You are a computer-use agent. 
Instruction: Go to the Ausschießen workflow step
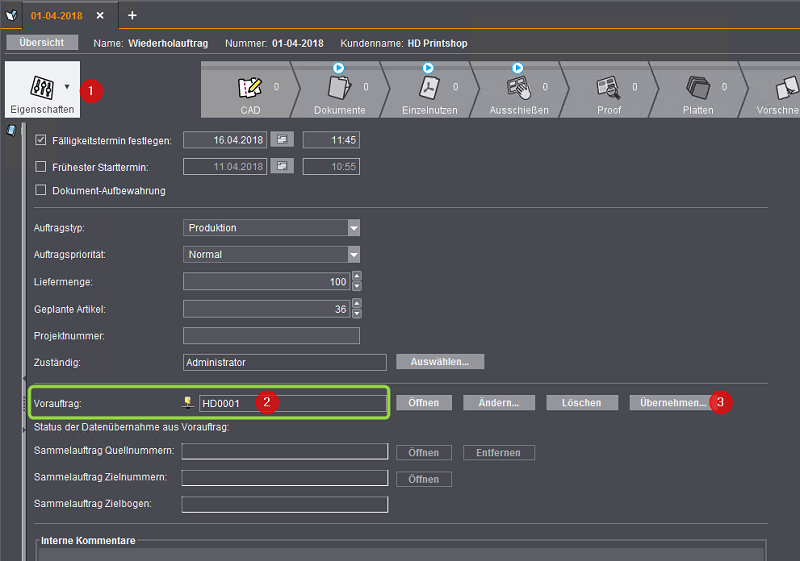tap(517, 92)
